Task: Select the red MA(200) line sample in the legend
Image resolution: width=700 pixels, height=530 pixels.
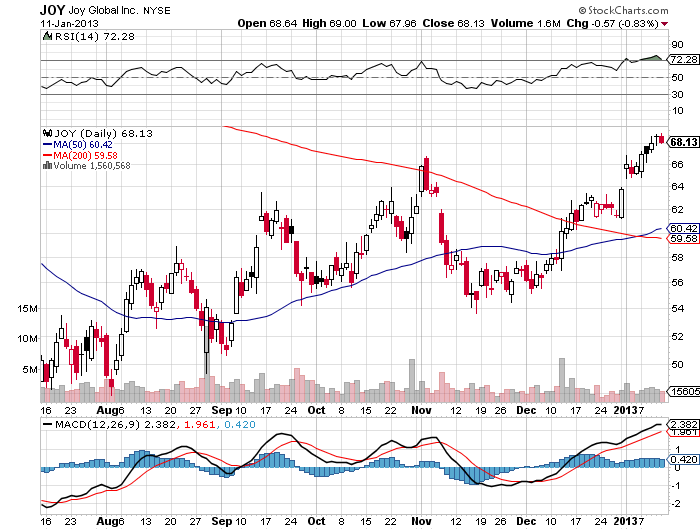Action: point(47,155)
